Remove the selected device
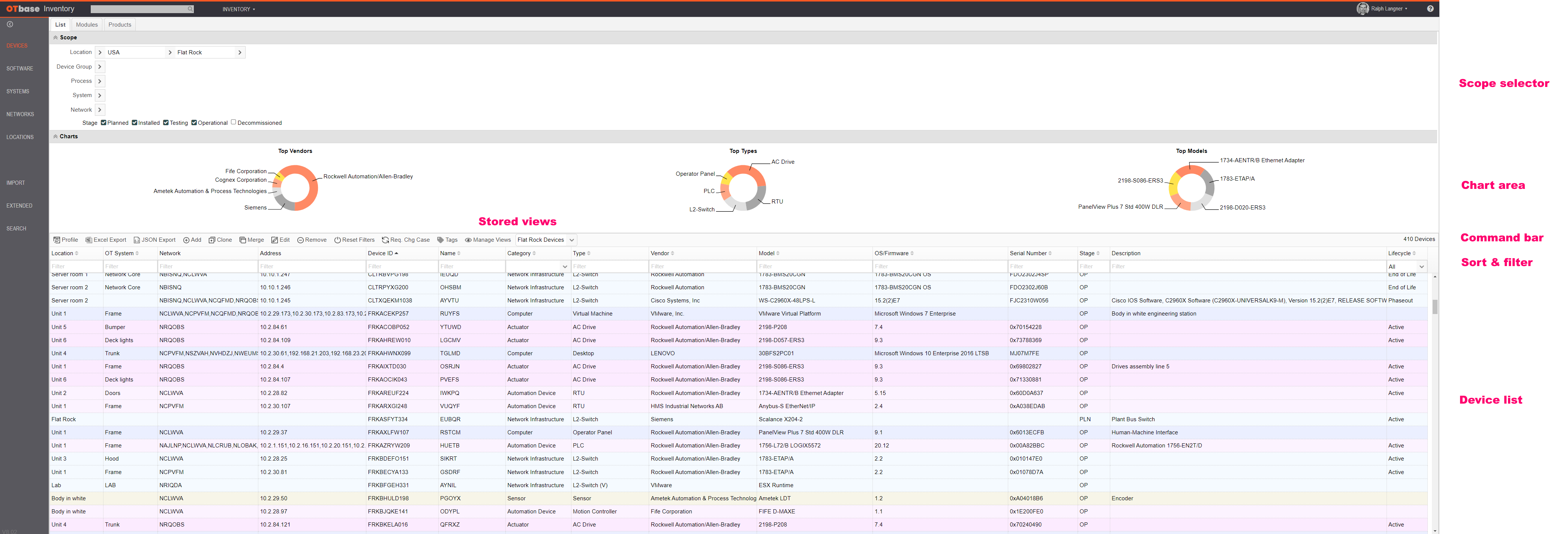This screenshot has width=1568, height=534. [x=312, y=240]
